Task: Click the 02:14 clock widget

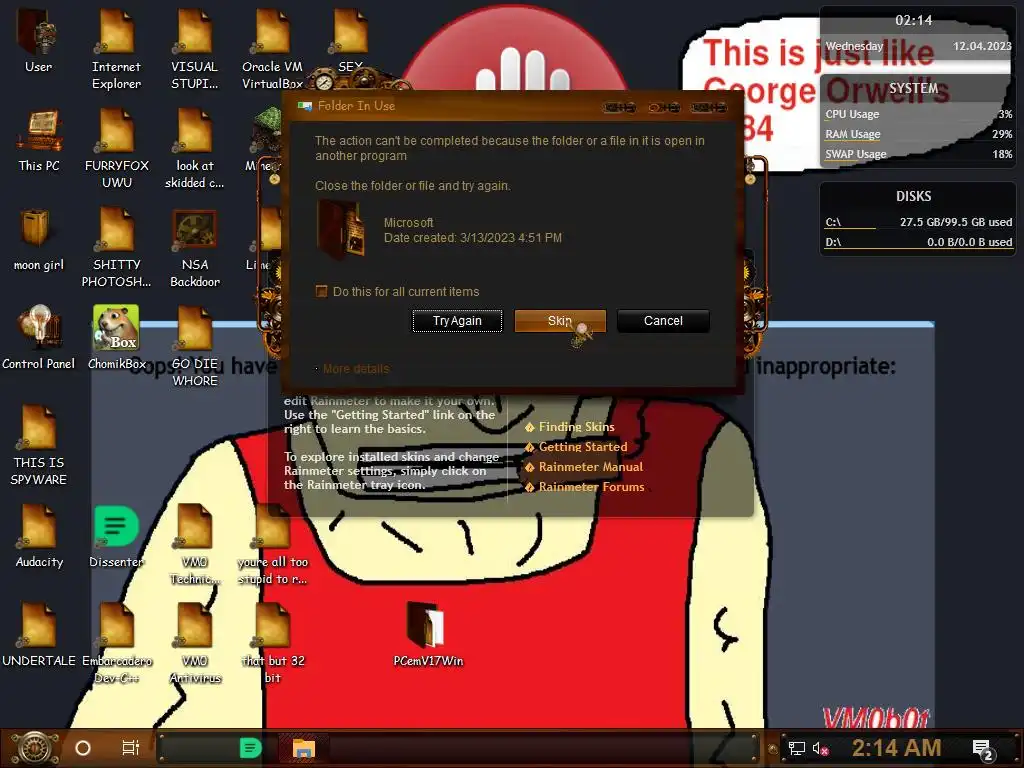Action: pyautogui.click(x=913, y=20)
